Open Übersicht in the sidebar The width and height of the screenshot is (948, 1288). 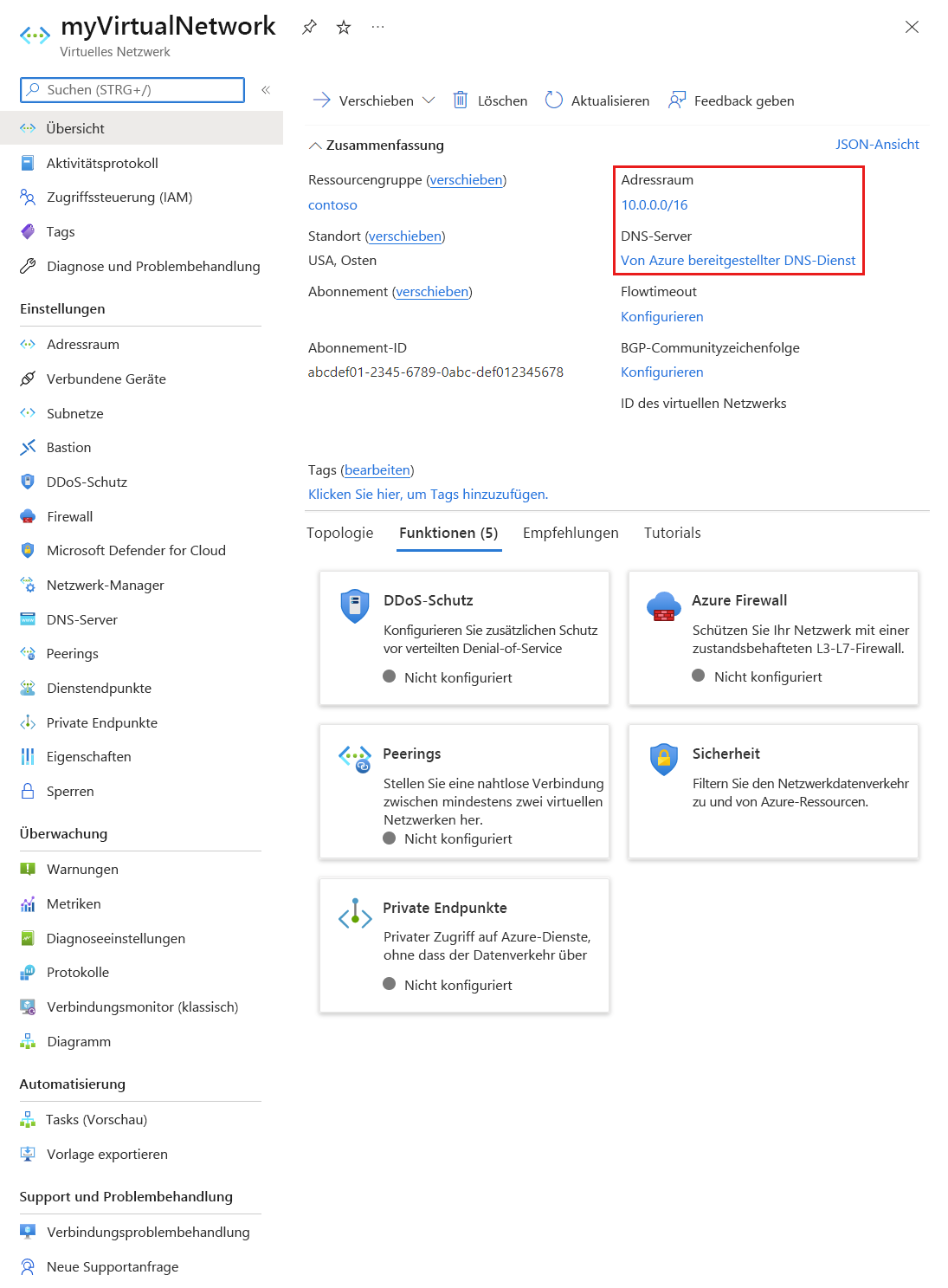click(x=141, y=128)
